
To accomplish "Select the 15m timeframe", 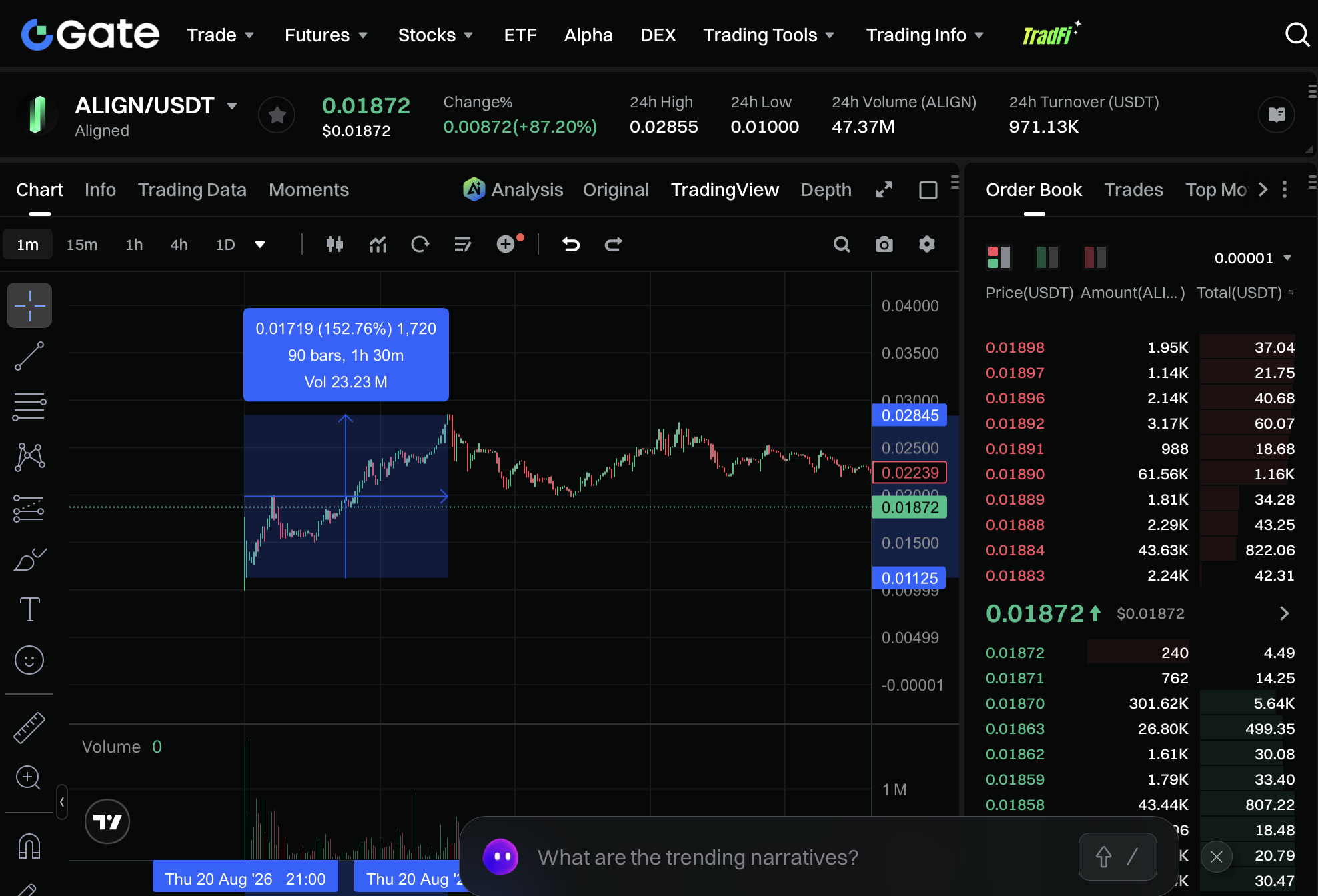I will pyautogui.click(x=82, y=245).
